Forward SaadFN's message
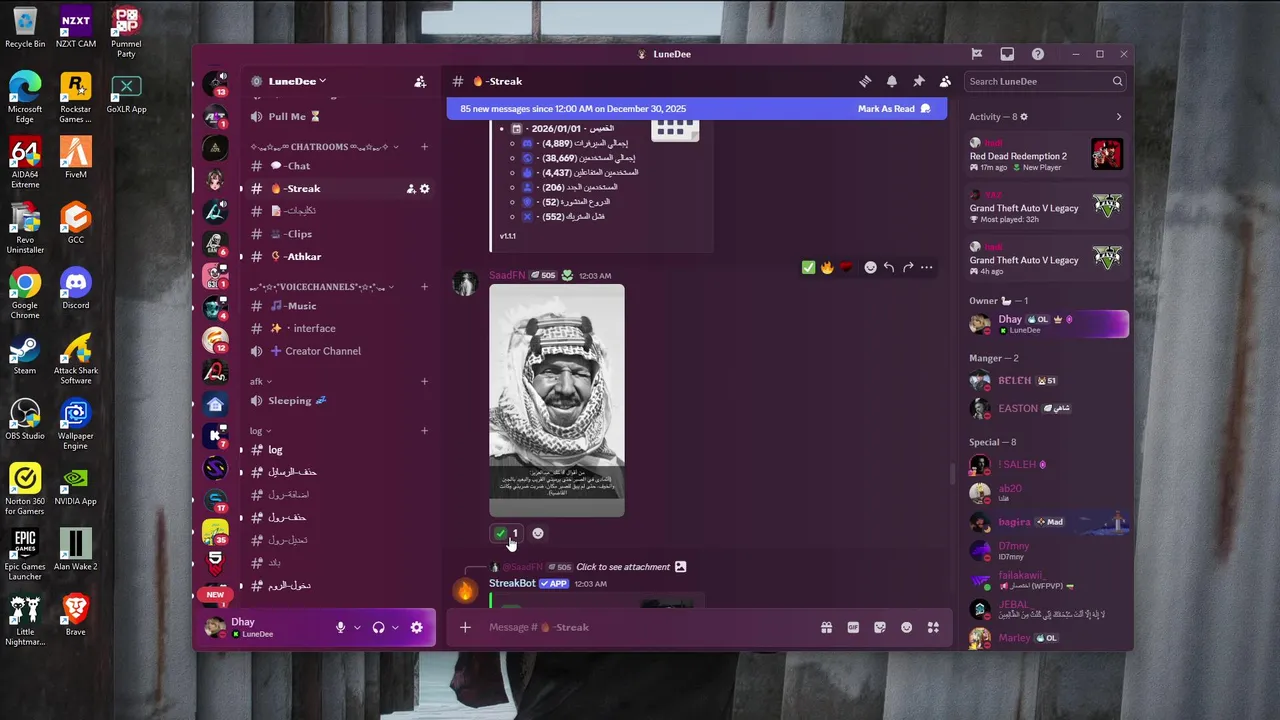 pos(908,267)
